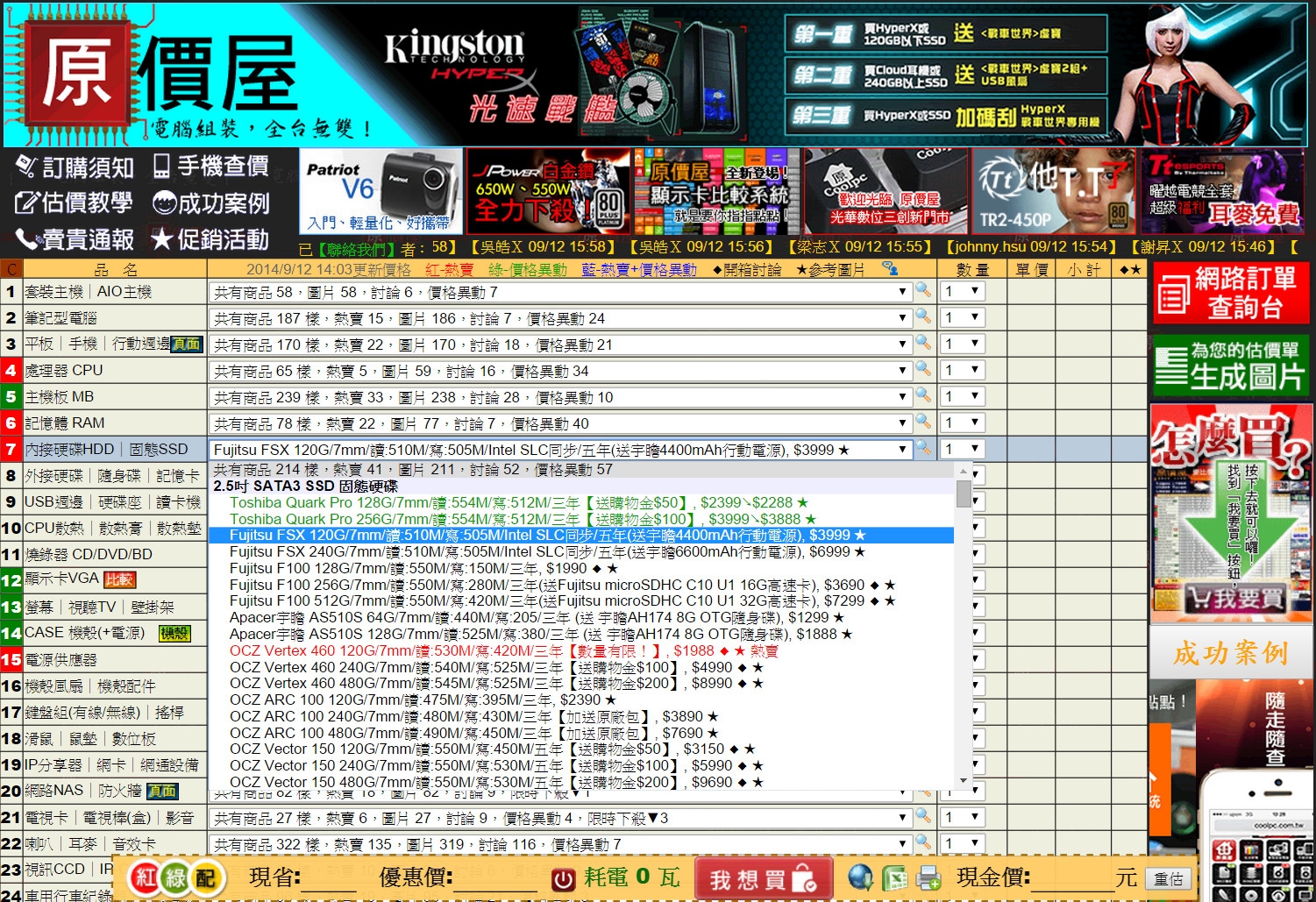The height and width of the screenshot is (902, 1316).
Task: Open quantity dropdown for 內接硬碟HDD row
Action: (962, 449)
